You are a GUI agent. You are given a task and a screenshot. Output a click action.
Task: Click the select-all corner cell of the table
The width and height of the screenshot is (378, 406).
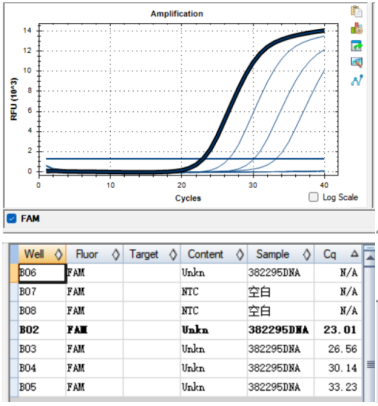coord(14,254)
